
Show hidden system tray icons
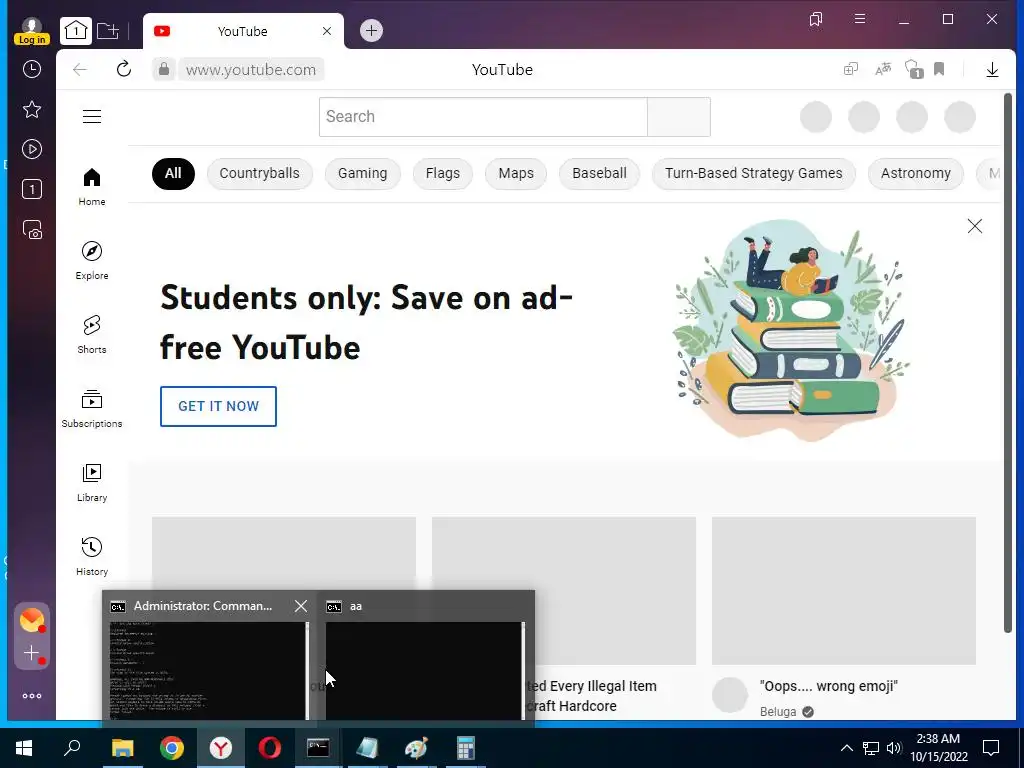(x=846, y=748)
